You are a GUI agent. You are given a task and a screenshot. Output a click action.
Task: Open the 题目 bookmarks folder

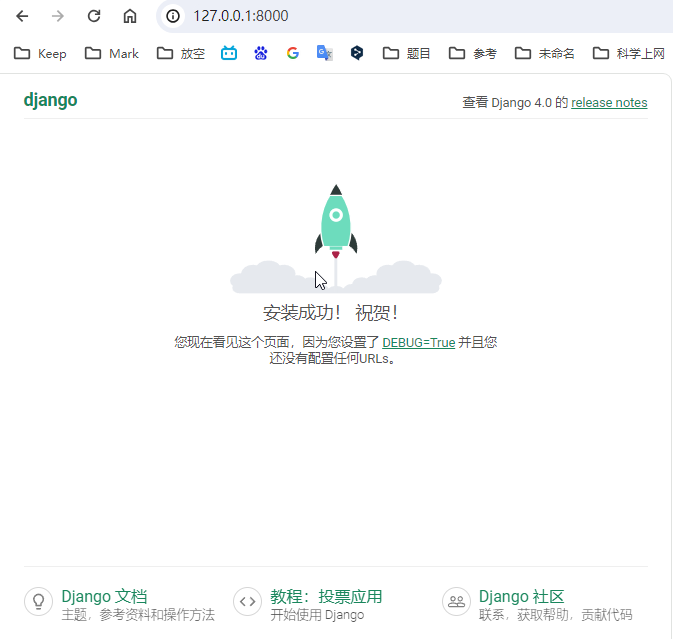406,54
